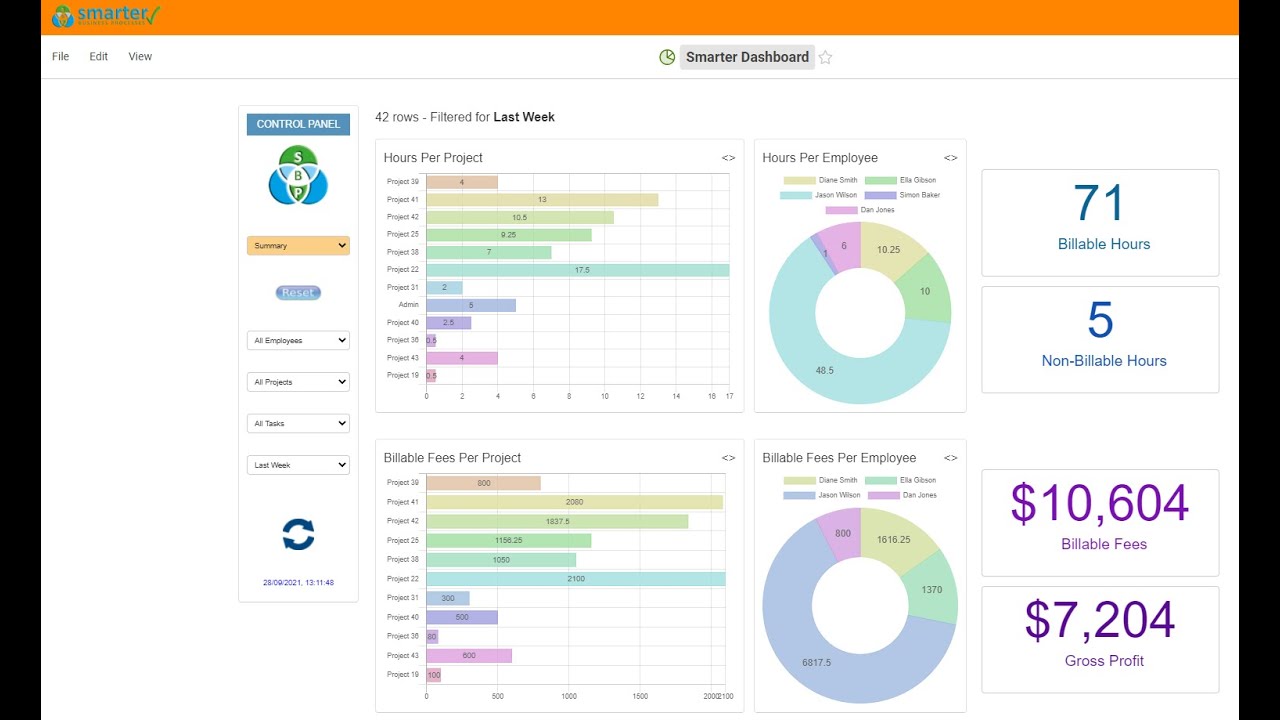Toggle code view for Billable Fees Per Employee
Viewport: 1280px width, 720px height.
(x=950, y=458)
